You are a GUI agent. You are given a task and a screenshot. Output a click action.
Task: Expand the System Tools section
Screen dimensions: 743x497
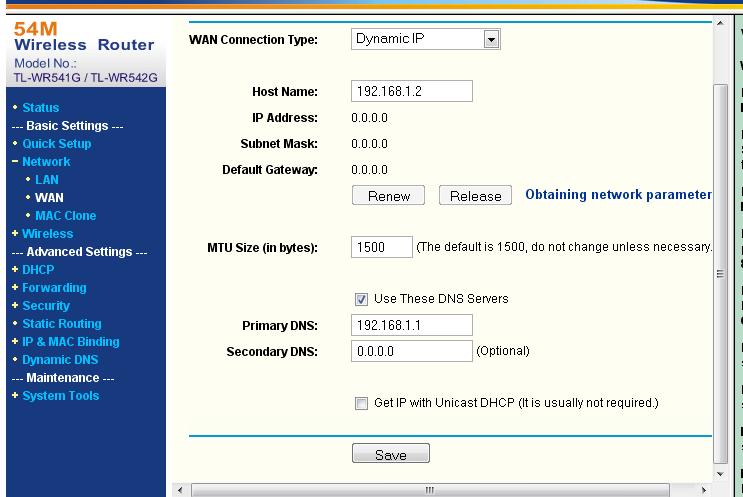[60, 396]
